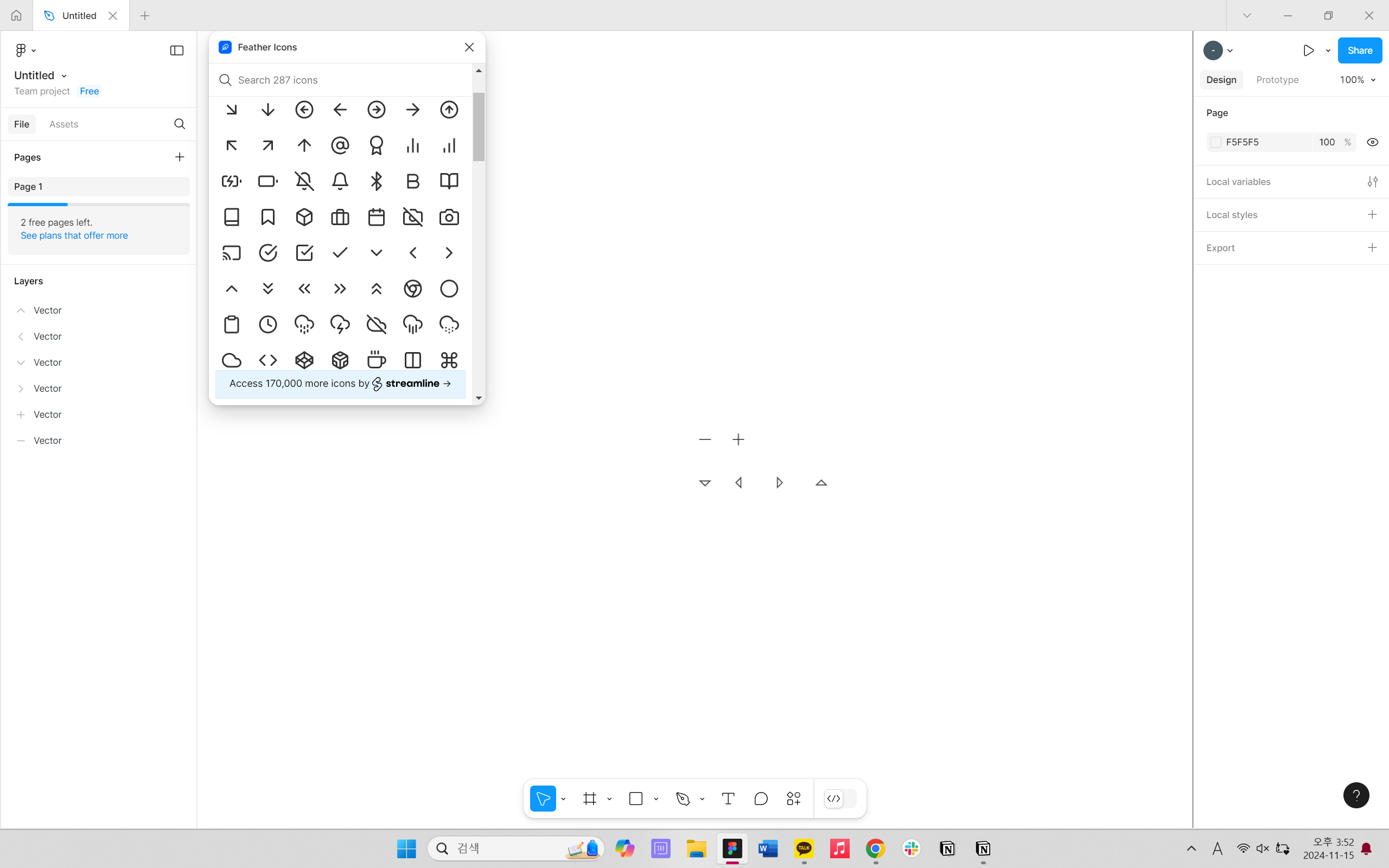Insert the camera icon from Feather Icons
The image size is (1389, 868).
(449, 217)
